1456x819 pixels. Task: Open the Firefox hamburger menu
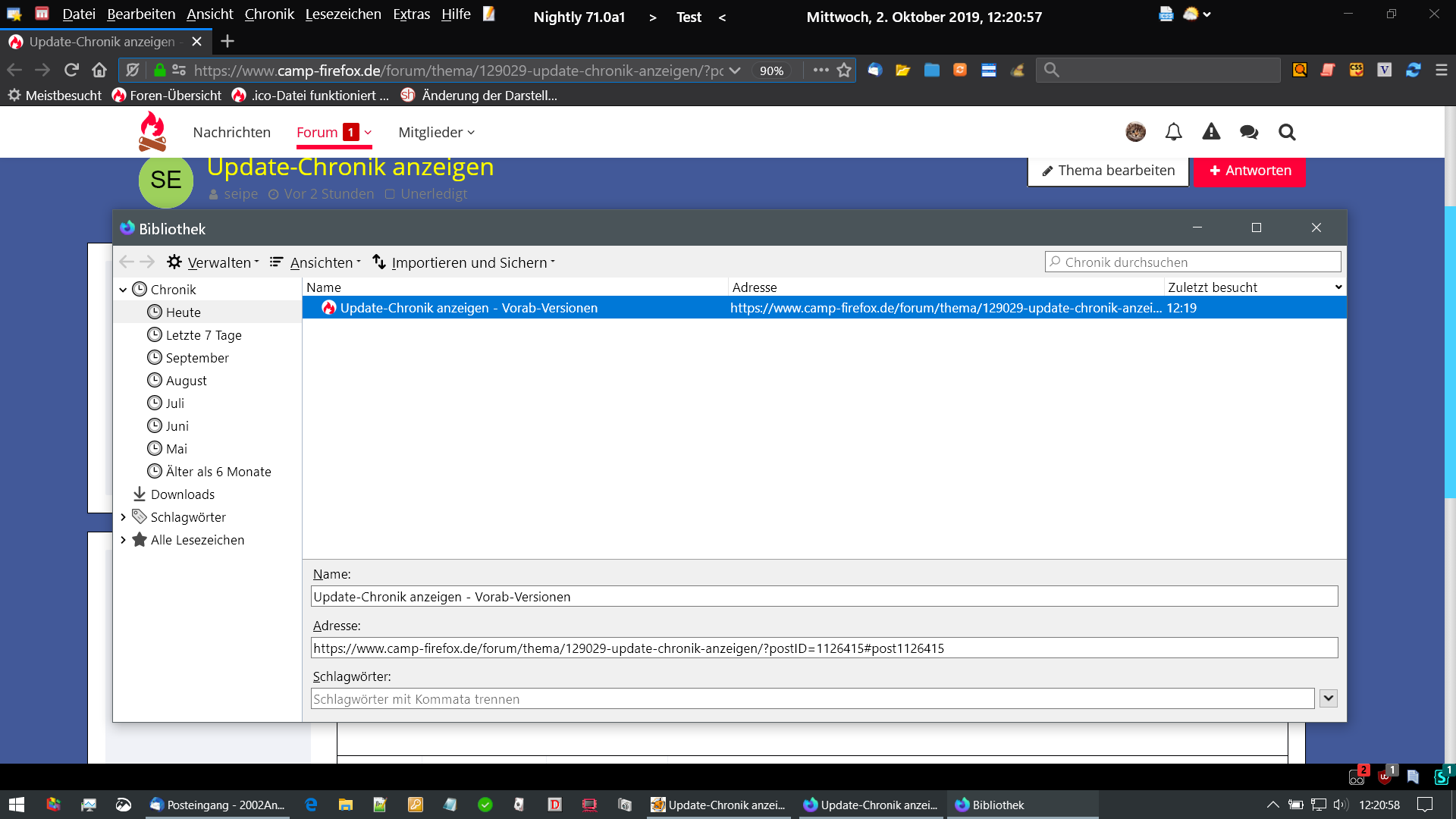(x=1442, y=71)
